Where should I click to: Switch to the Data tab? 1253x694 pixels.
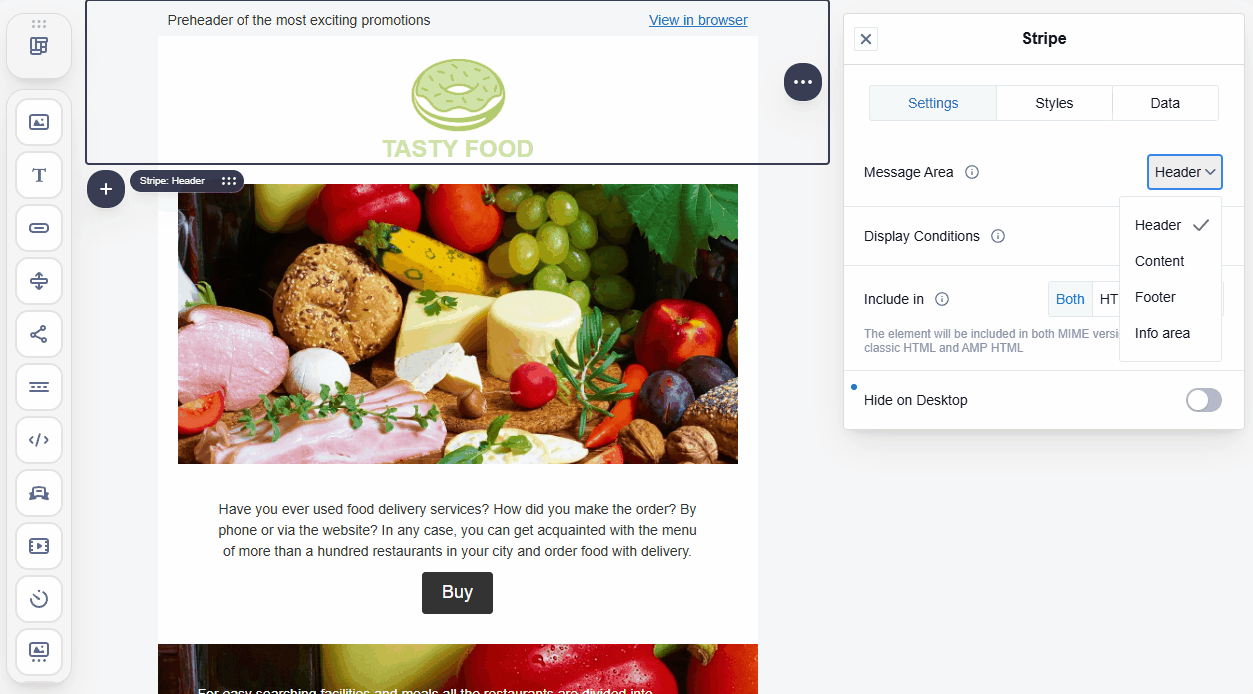[x=1165, y=103]
